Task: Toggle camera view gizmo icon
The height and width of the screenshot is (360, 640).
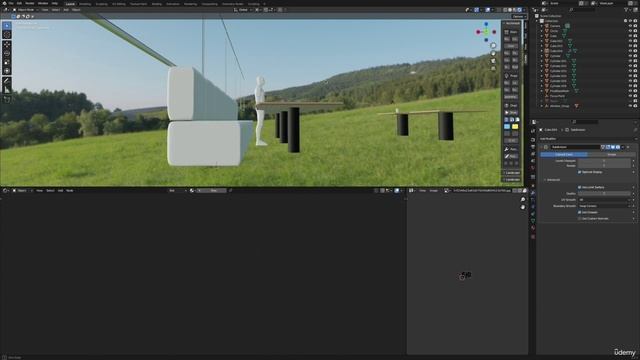Action: tap(493, 61)
